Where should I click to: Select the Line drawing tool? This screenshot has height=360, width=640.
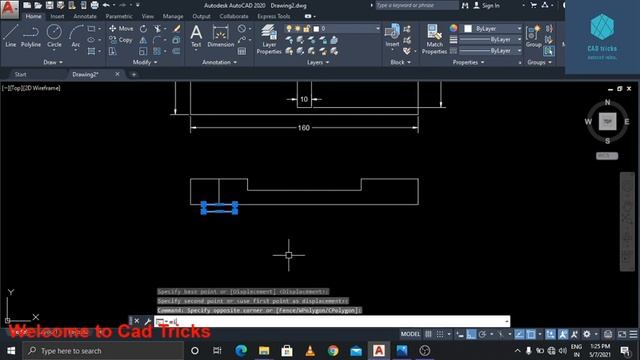click(11, 36)
